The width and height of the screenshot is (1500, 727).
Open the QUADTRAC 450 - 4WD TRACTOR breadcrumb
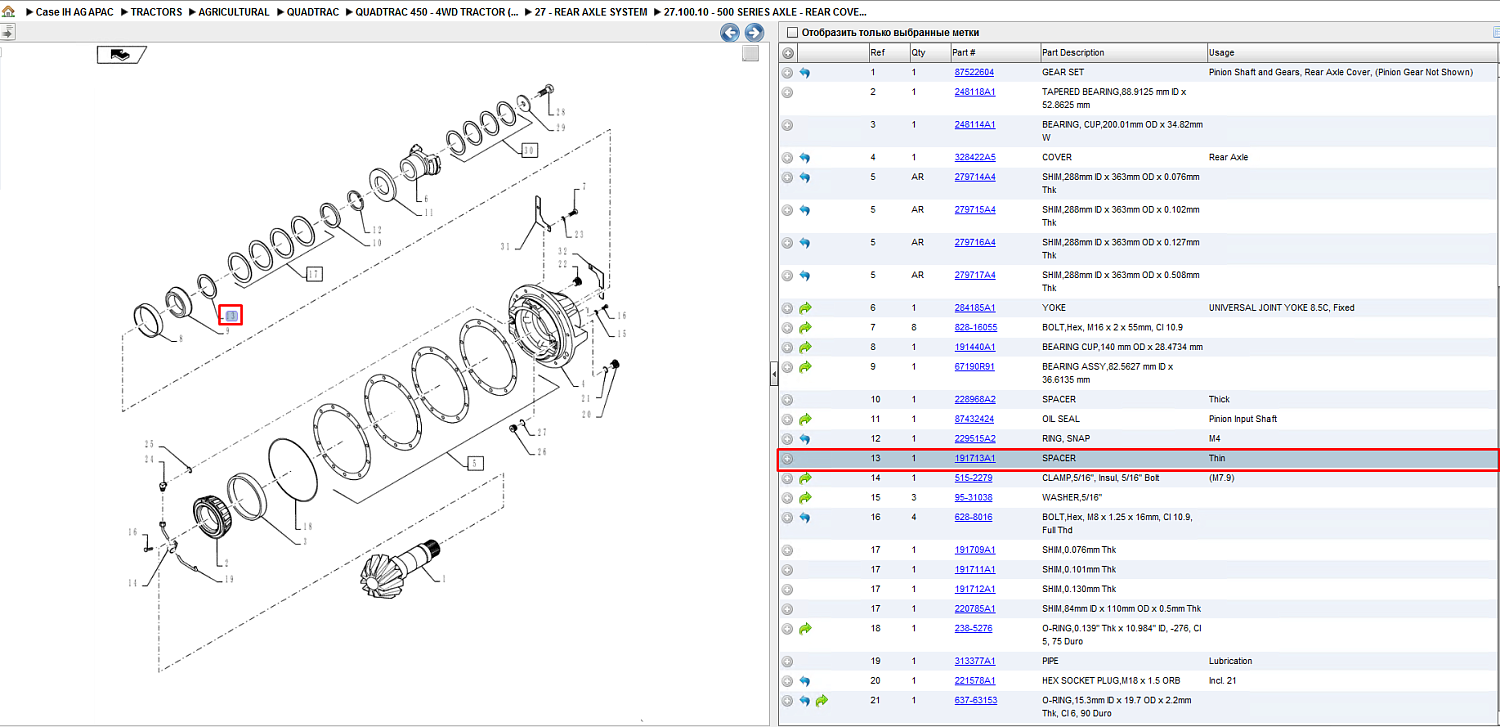click(437, 12)
